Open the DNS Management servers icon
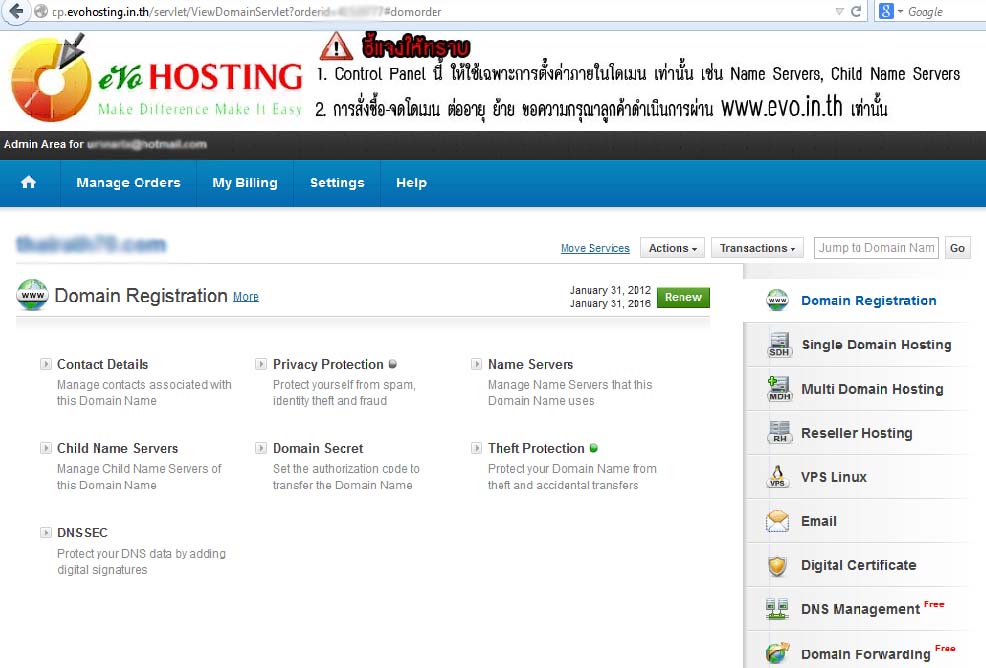Screen dimensions: 986x668 point(777,609)
